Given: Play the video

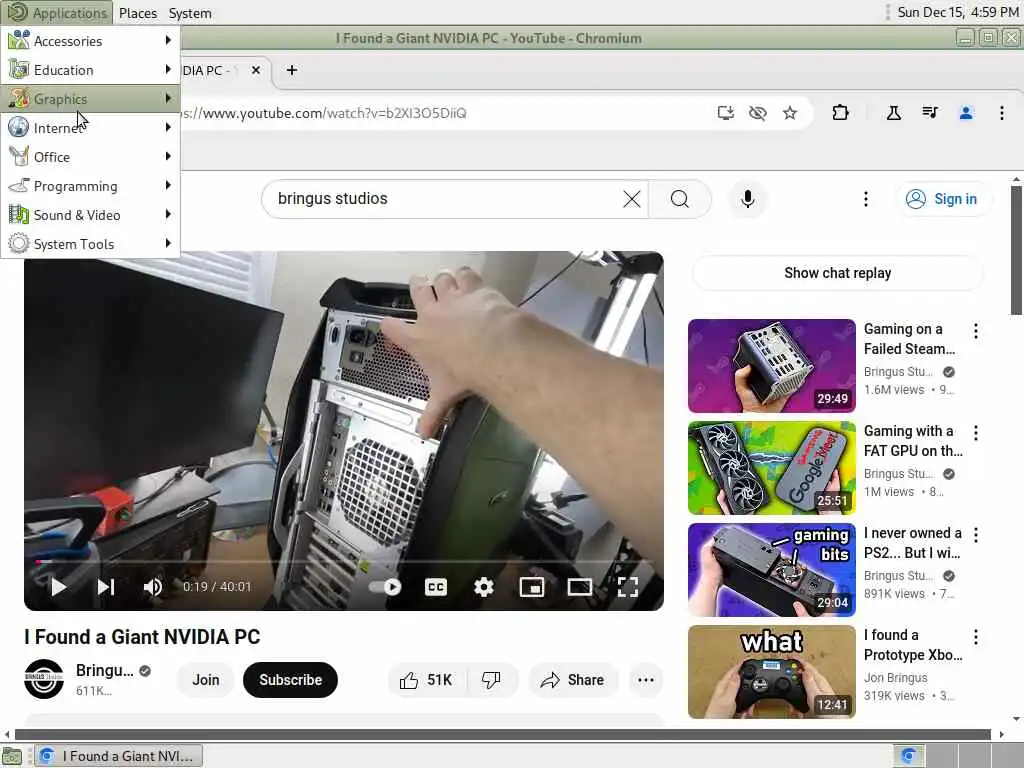Looking at the screenshot, I should (58, 587).
